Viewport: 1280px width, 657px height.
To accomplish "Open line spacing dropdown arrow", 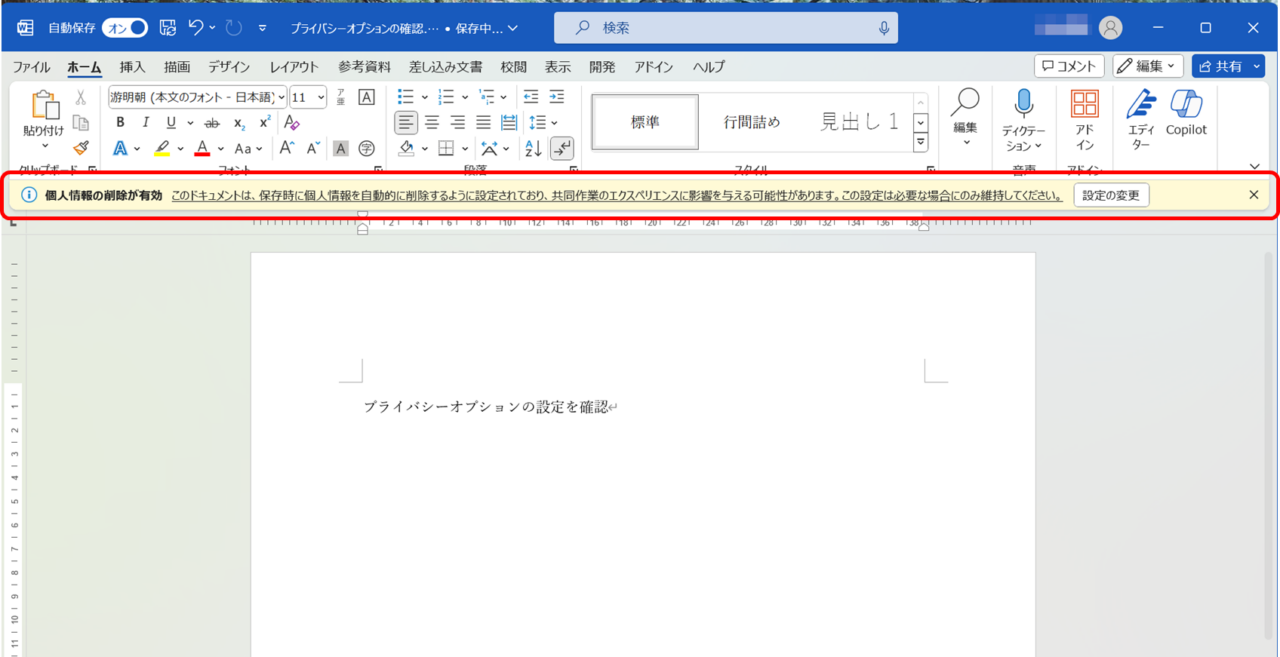I will 555,122.
